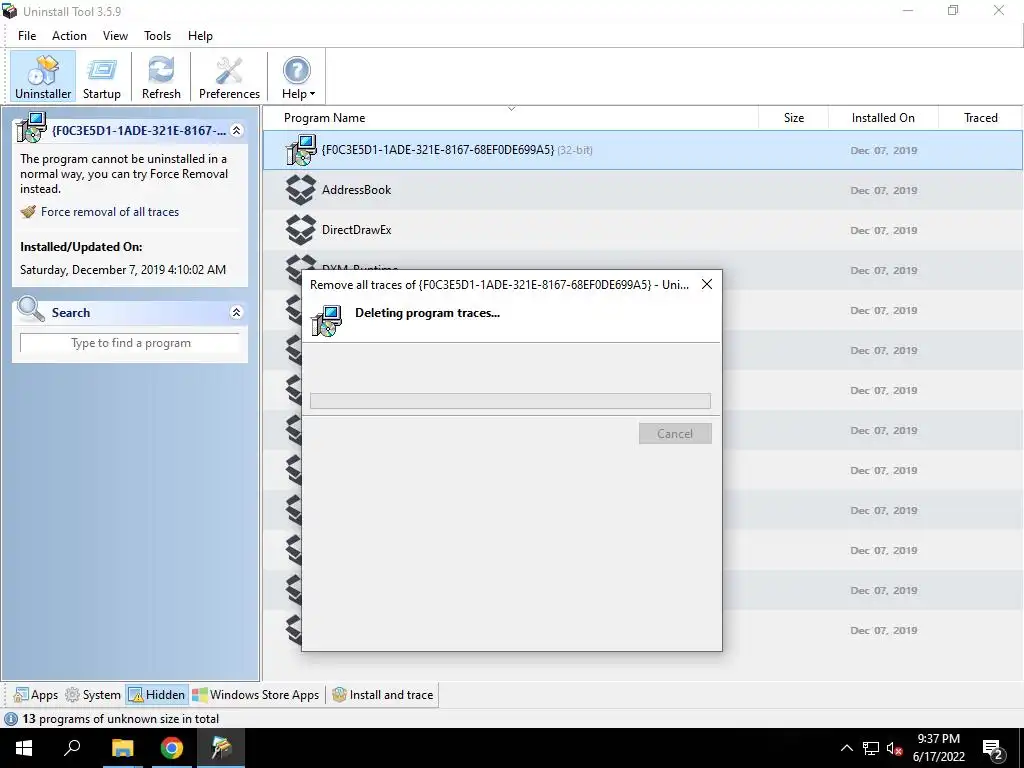Image resolution: width=1024 pixels, height=768 pixels.
Task: Open the Windows Store Apps tab
Action: (x=255, y=695)
